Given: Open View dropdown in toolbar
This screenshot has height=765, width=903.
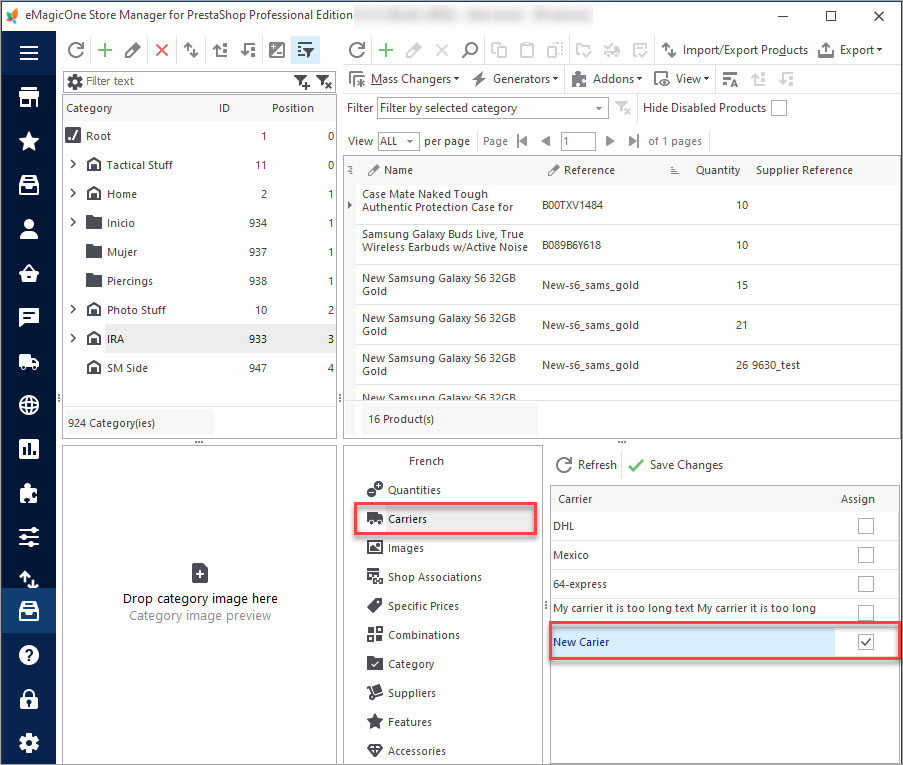Looking at the screenshot, I should click(682, 79).
